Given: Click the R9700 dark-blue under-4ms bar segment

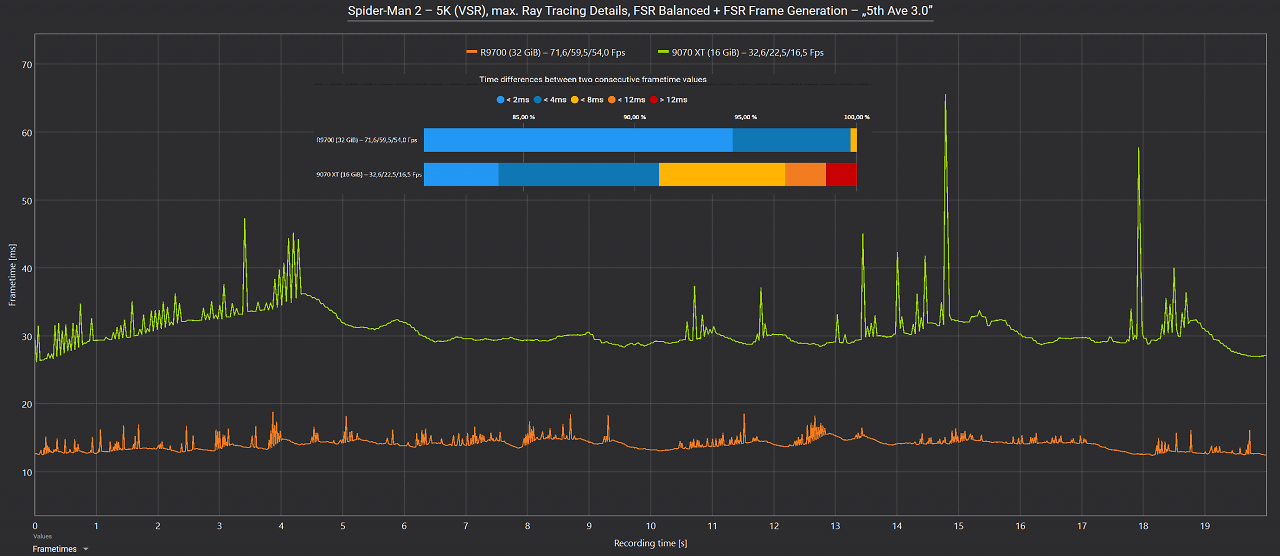Looking at the screenshot, I should [791, 140].
